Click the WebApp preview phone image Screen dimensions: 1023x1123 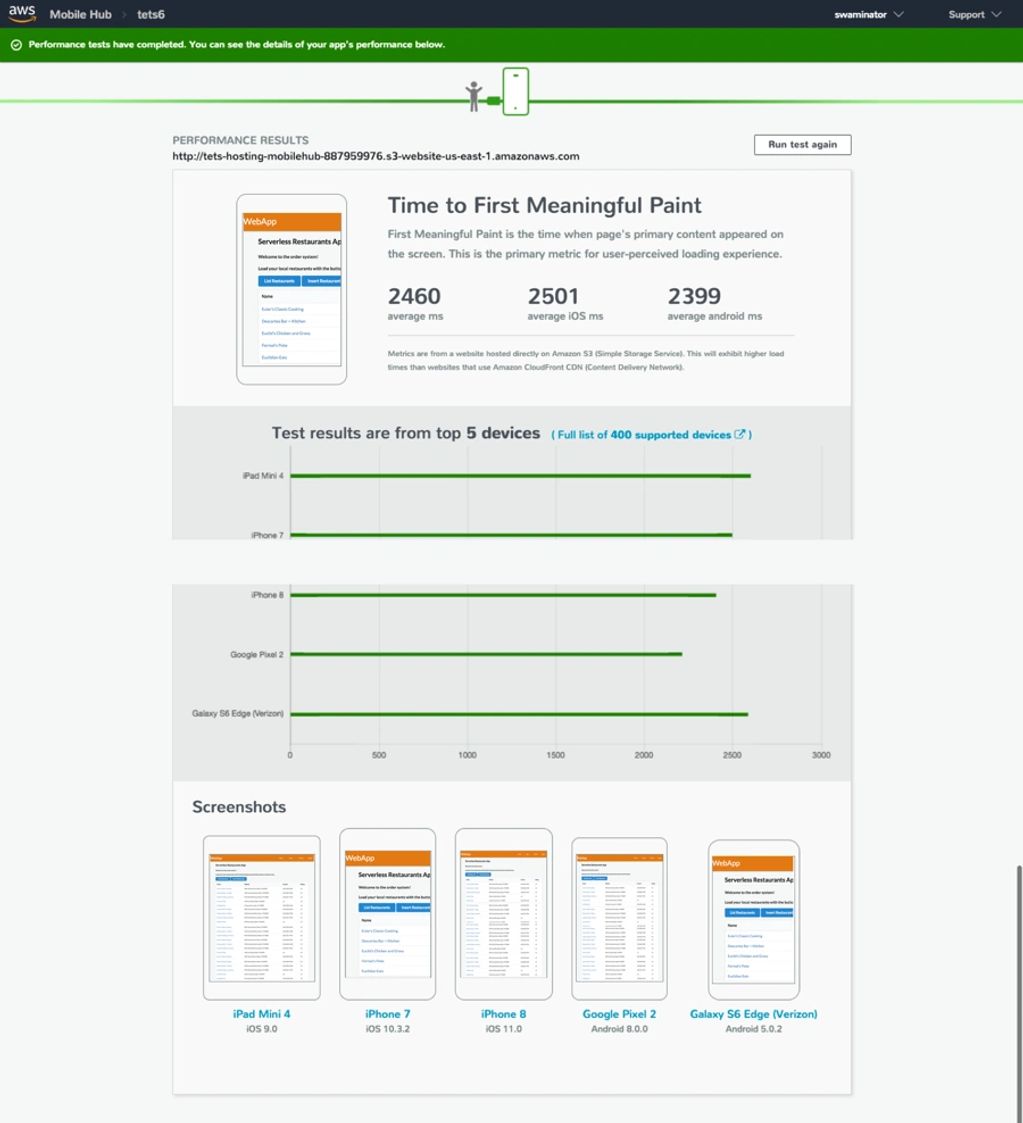(292, 290)
